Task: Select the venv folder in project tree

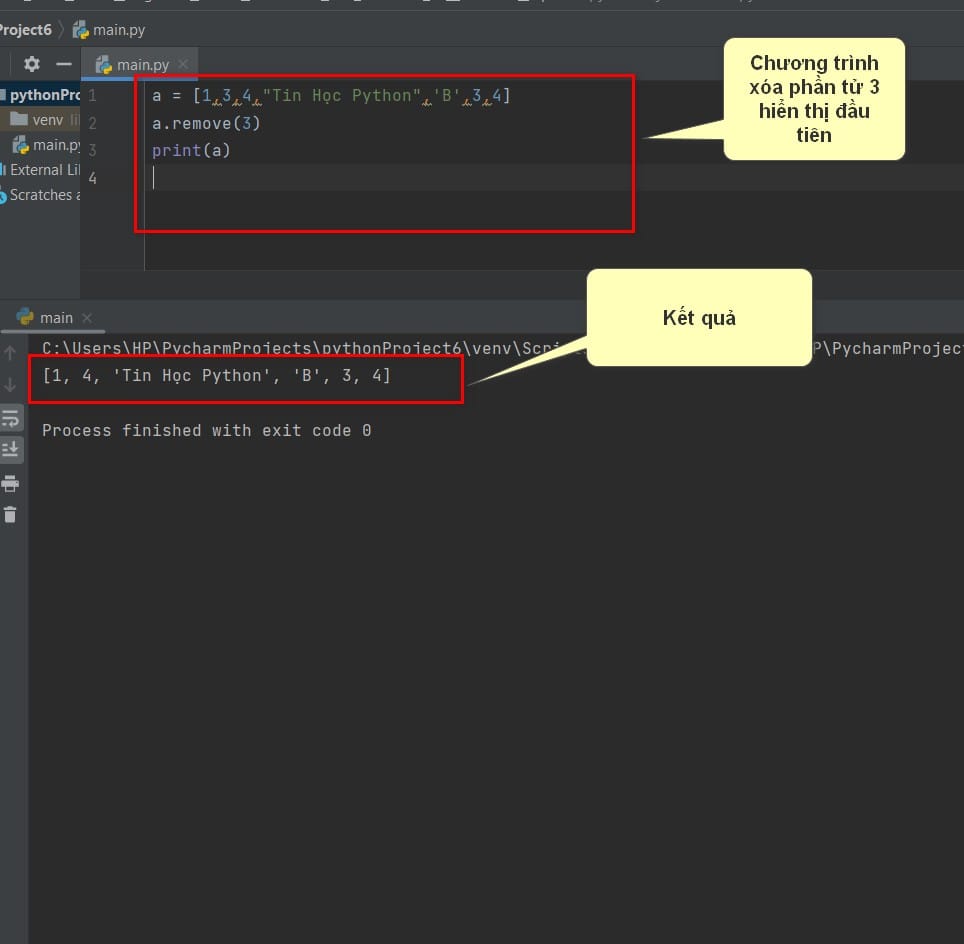Action: click(40, 120)
